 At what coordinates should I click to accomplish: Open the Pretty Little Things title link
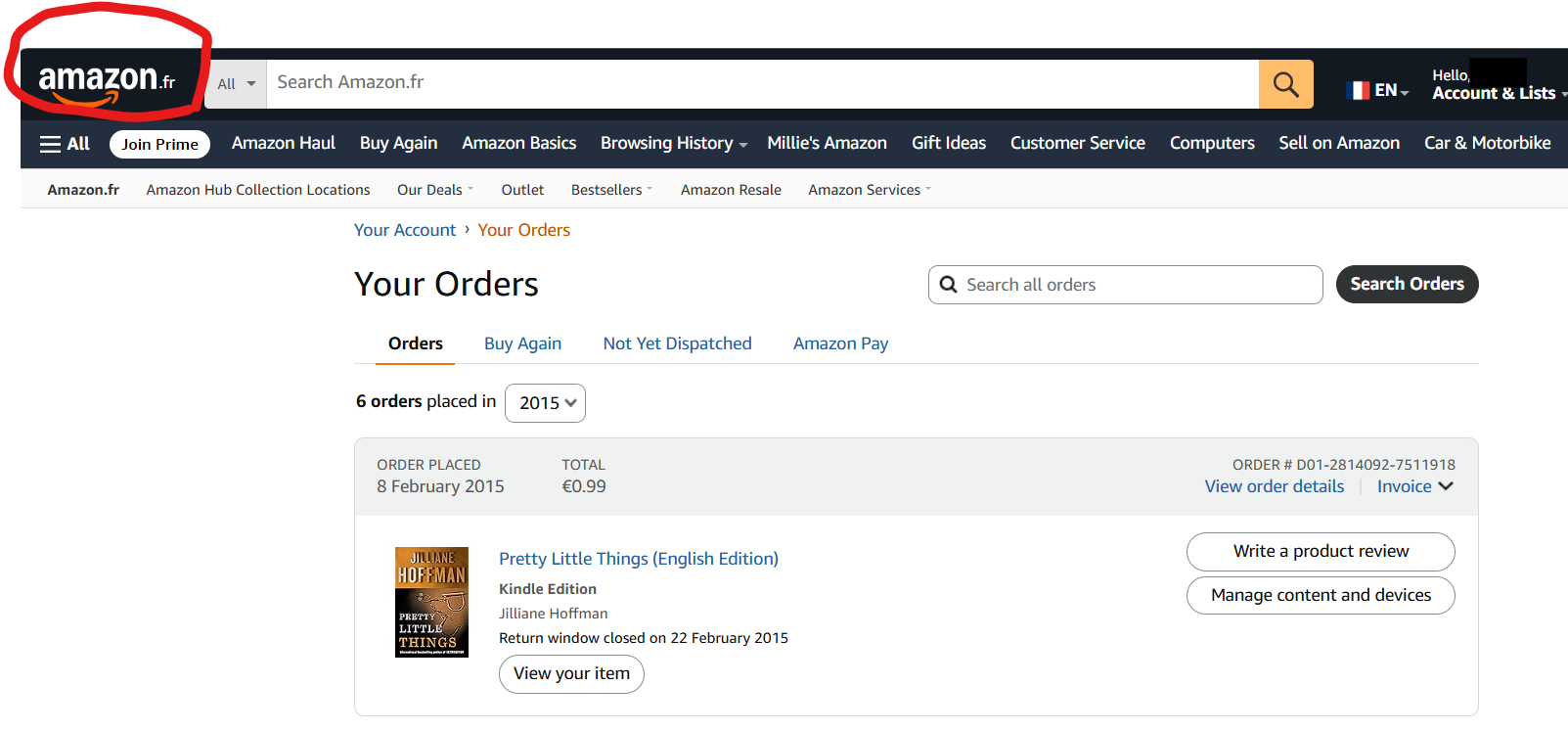[x=639, y=559]
